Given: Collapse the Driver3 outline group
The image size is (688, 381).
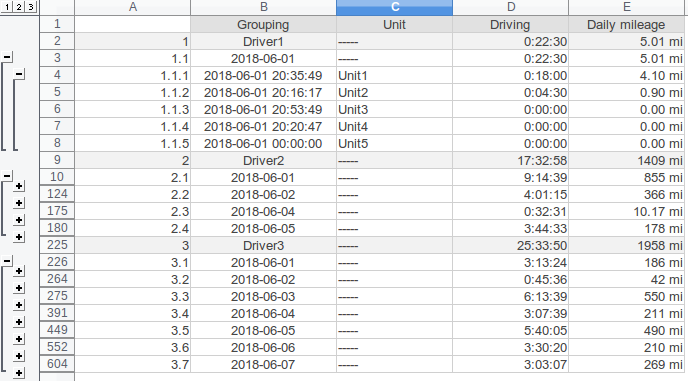Looking at the screenshot, I should pos(7,261).
